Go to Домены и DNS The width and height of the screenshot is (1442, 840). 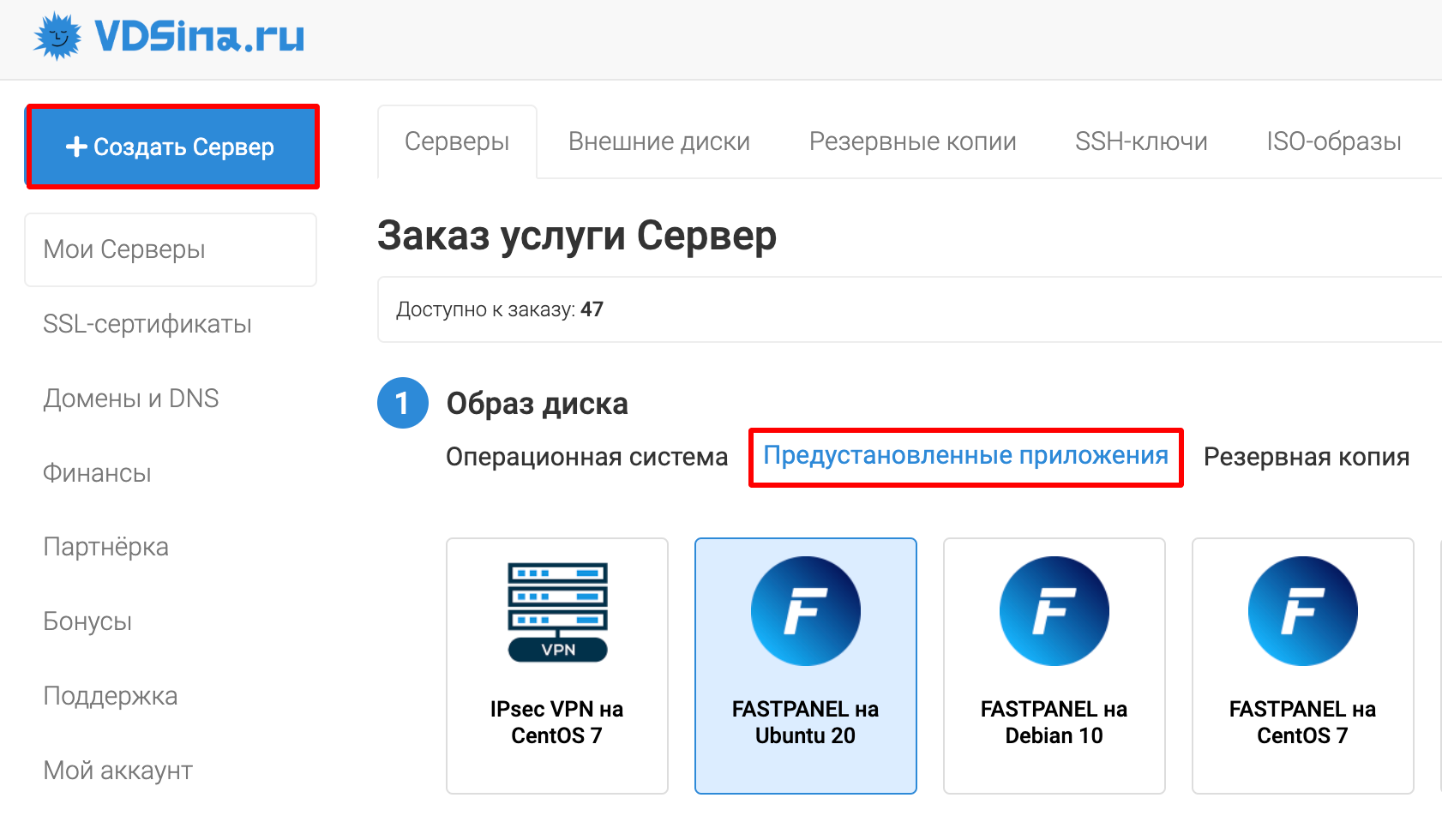pos(131,399)
